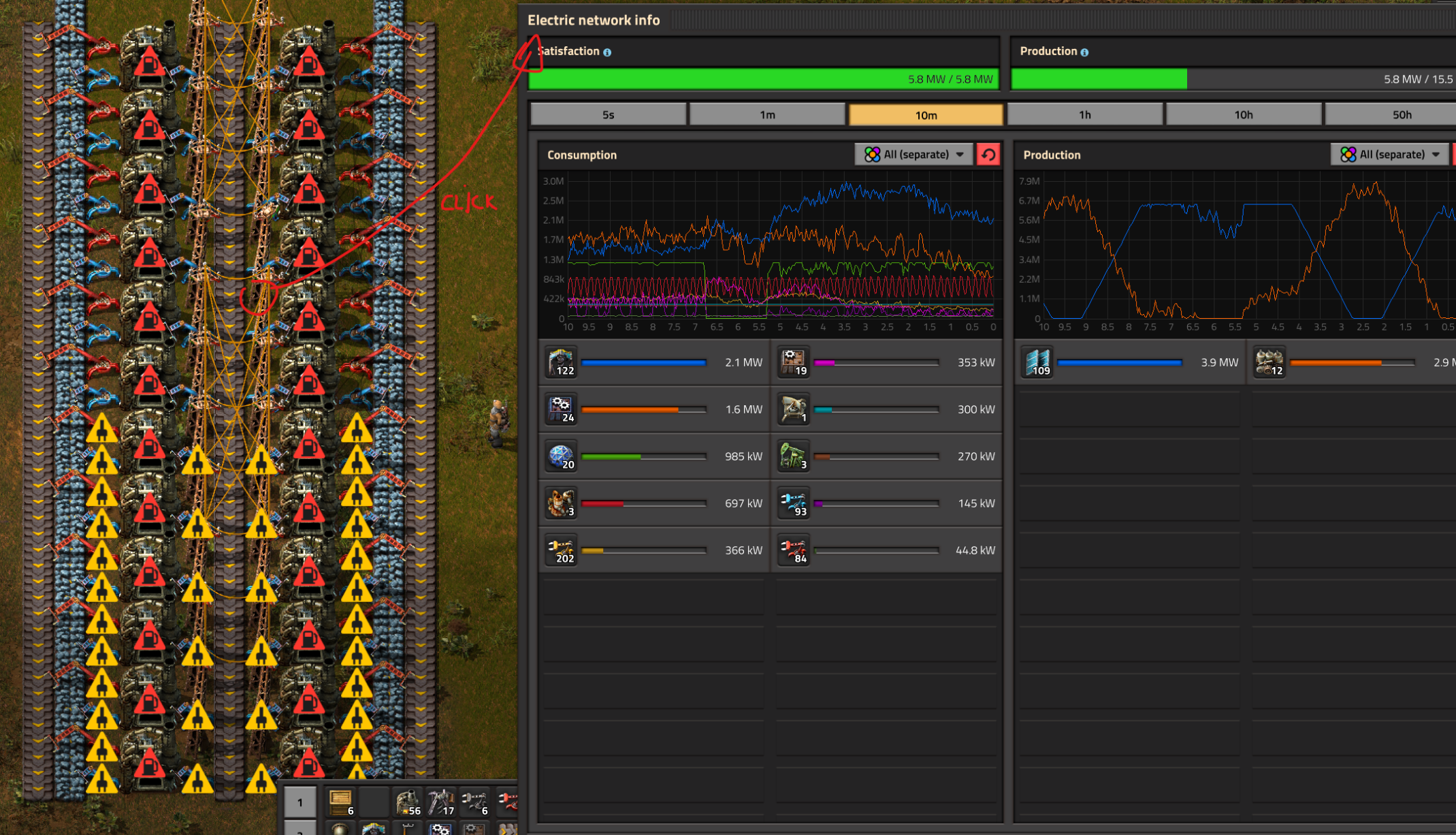Switch the graph timescale to 5s
1456x835 pixels.
[x=609, y=114]
